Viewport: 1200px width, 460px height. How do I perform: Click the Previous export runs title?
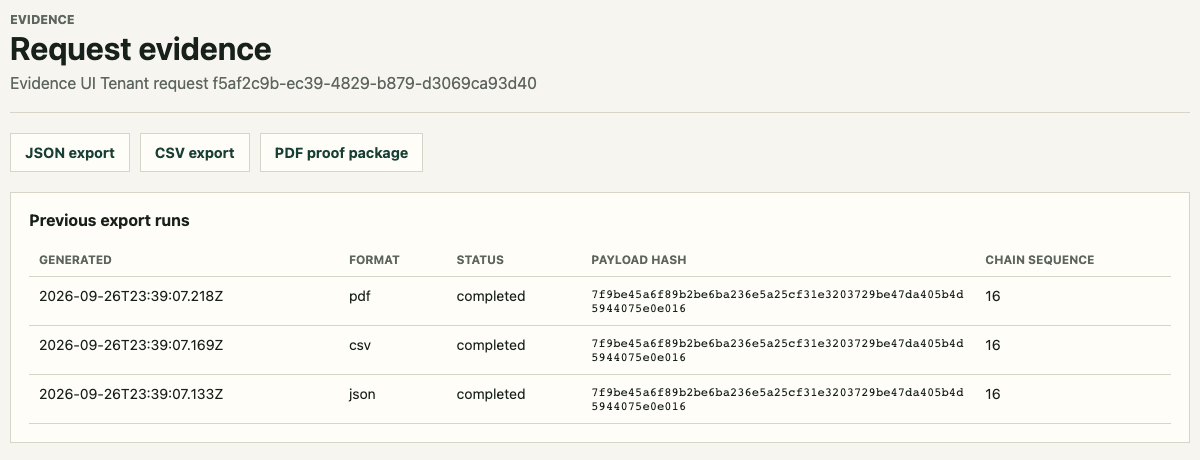tap(109, 220)
